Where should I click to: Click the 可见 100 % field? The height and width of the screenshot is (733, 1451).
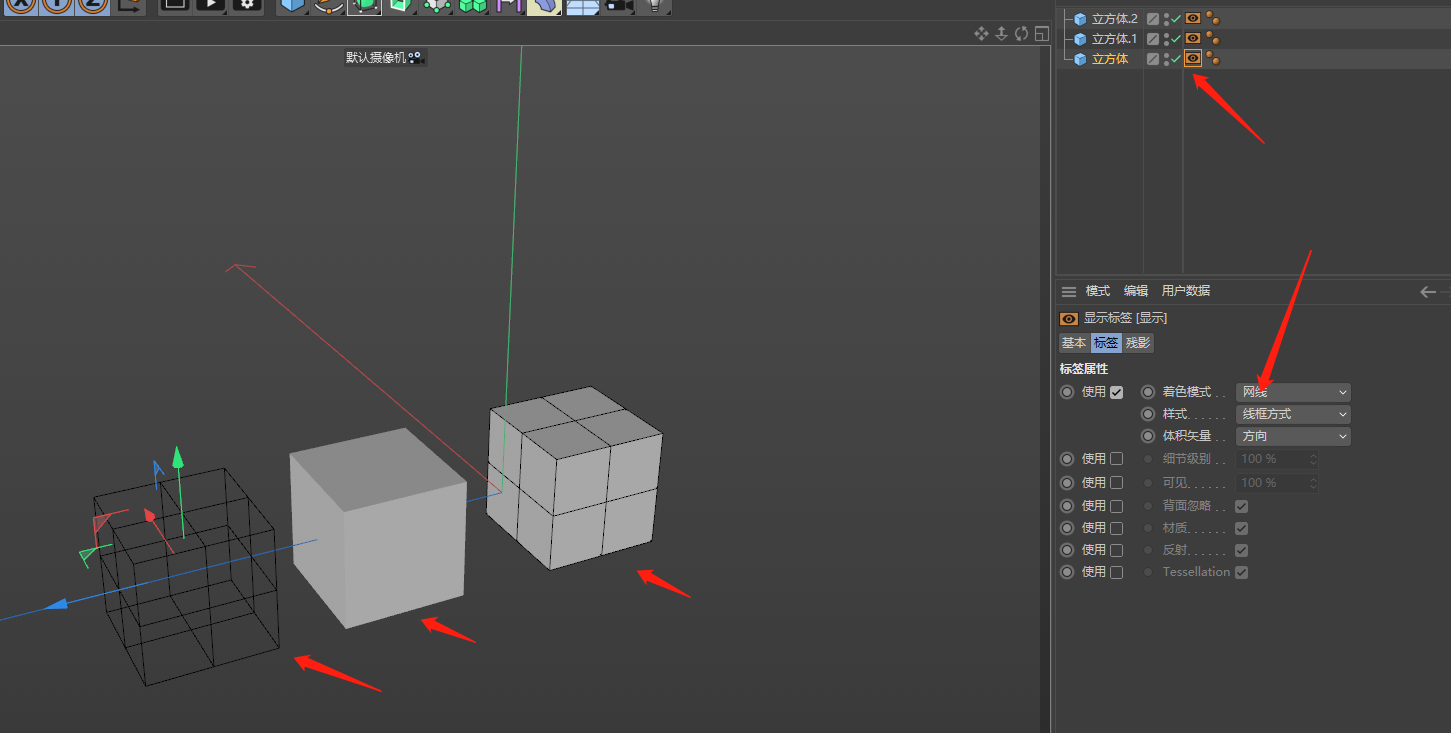tap(1278, 482)
